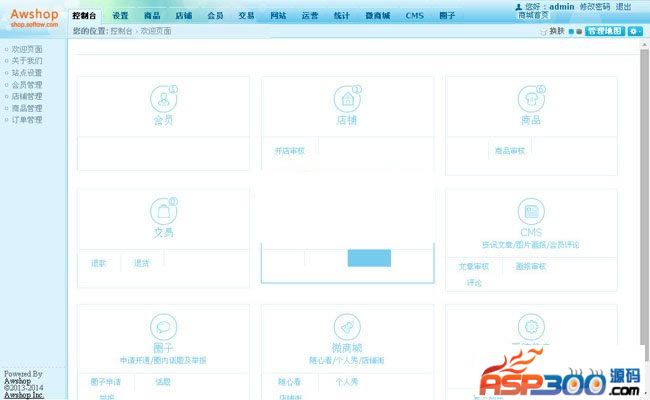Image resolution: width=650 pixels, height=400 pixels.
Task: Click the 退出 logout link
Action: 623,7
